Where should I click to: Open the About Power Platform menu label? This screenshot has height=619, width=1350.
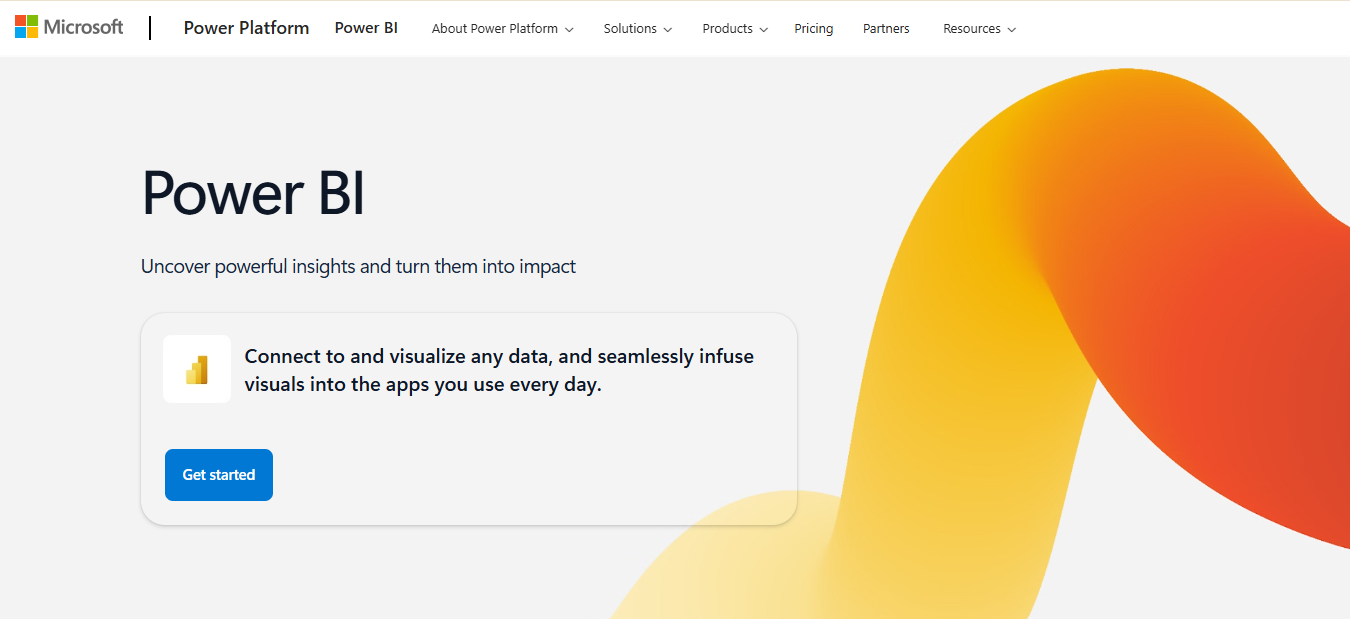coord(494,29)
